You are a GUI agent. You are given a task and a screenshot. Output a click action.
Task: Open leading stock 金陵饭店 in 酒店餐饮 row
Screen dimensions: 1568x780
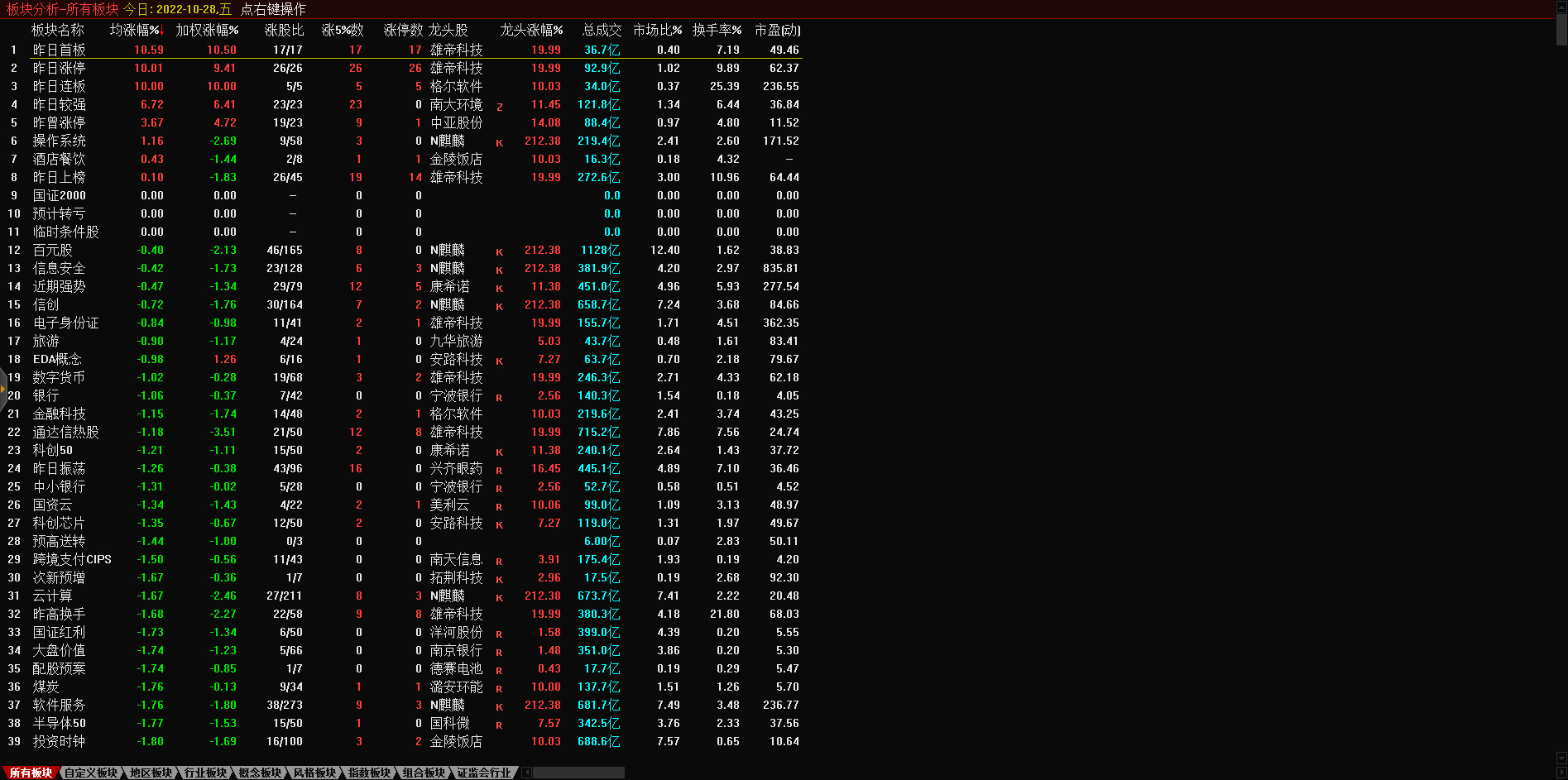point(456,159)
